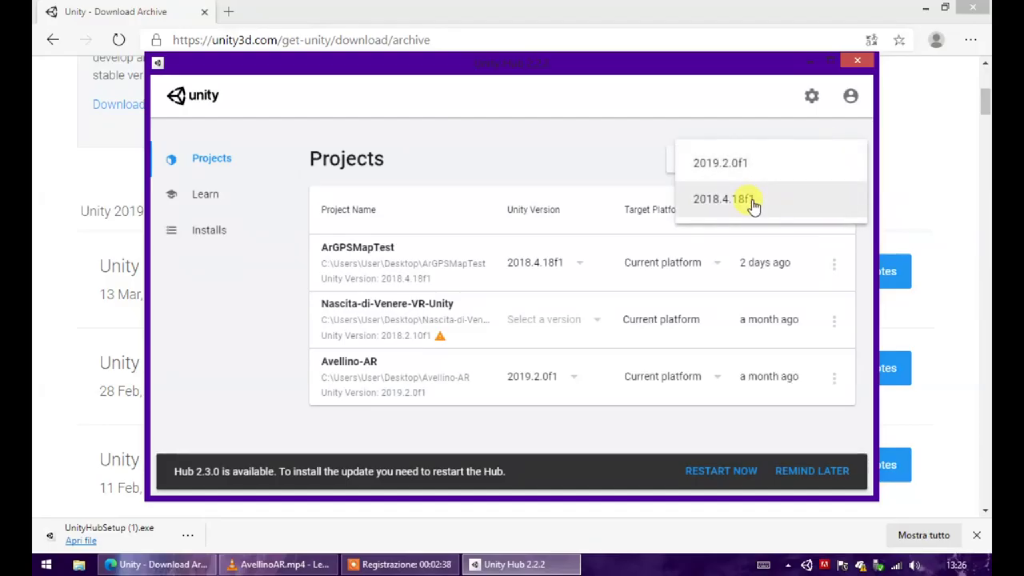This screenshot has width=1024, height=576.
Task: Click REMIND LATER on update banner
Action: (811, 471)
